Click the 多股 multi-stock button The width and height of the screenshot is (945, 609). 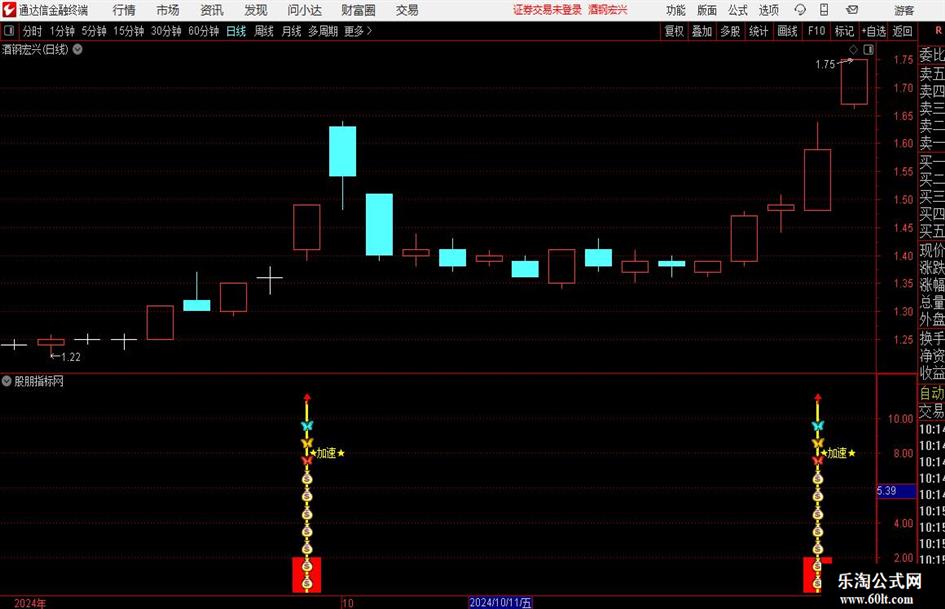(x=730, y=31)
